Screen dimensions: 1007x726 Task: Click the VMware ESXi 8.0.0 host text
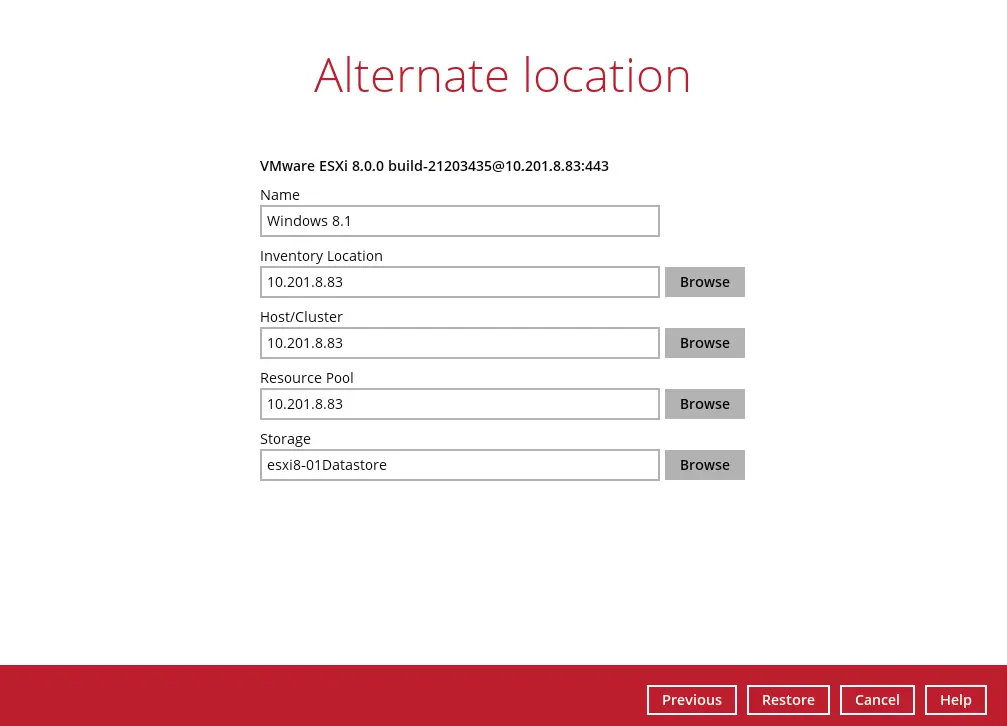point(434,166)
